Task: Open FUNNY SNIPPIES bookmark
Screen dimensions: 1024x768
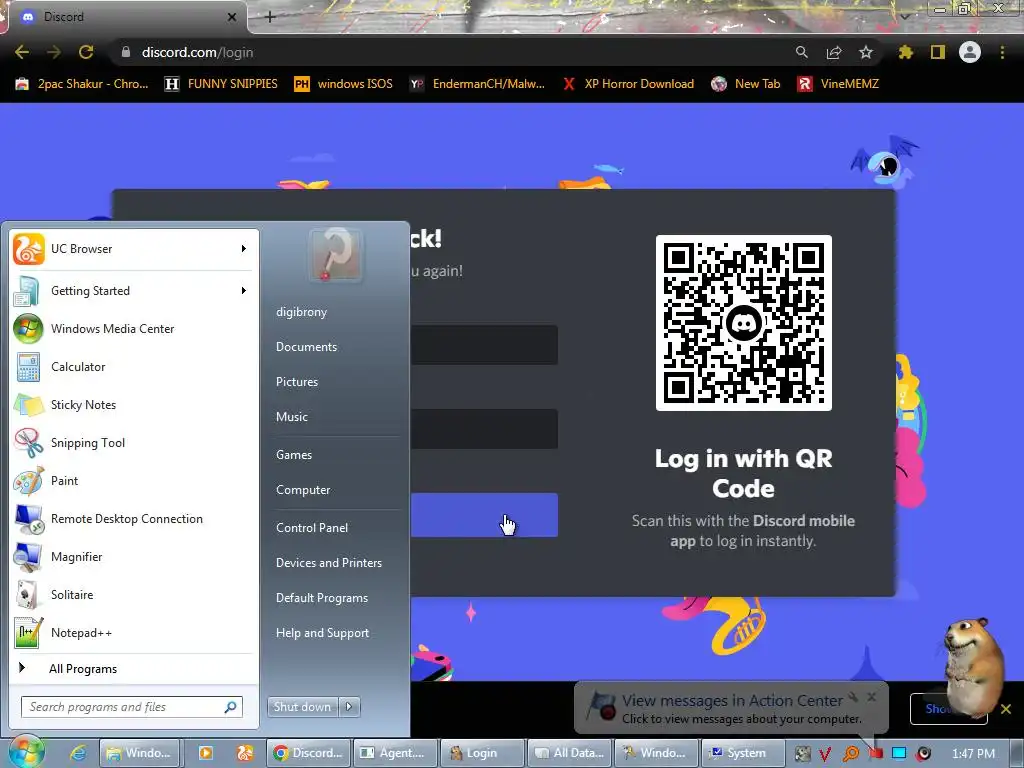Action: [221, 84]
